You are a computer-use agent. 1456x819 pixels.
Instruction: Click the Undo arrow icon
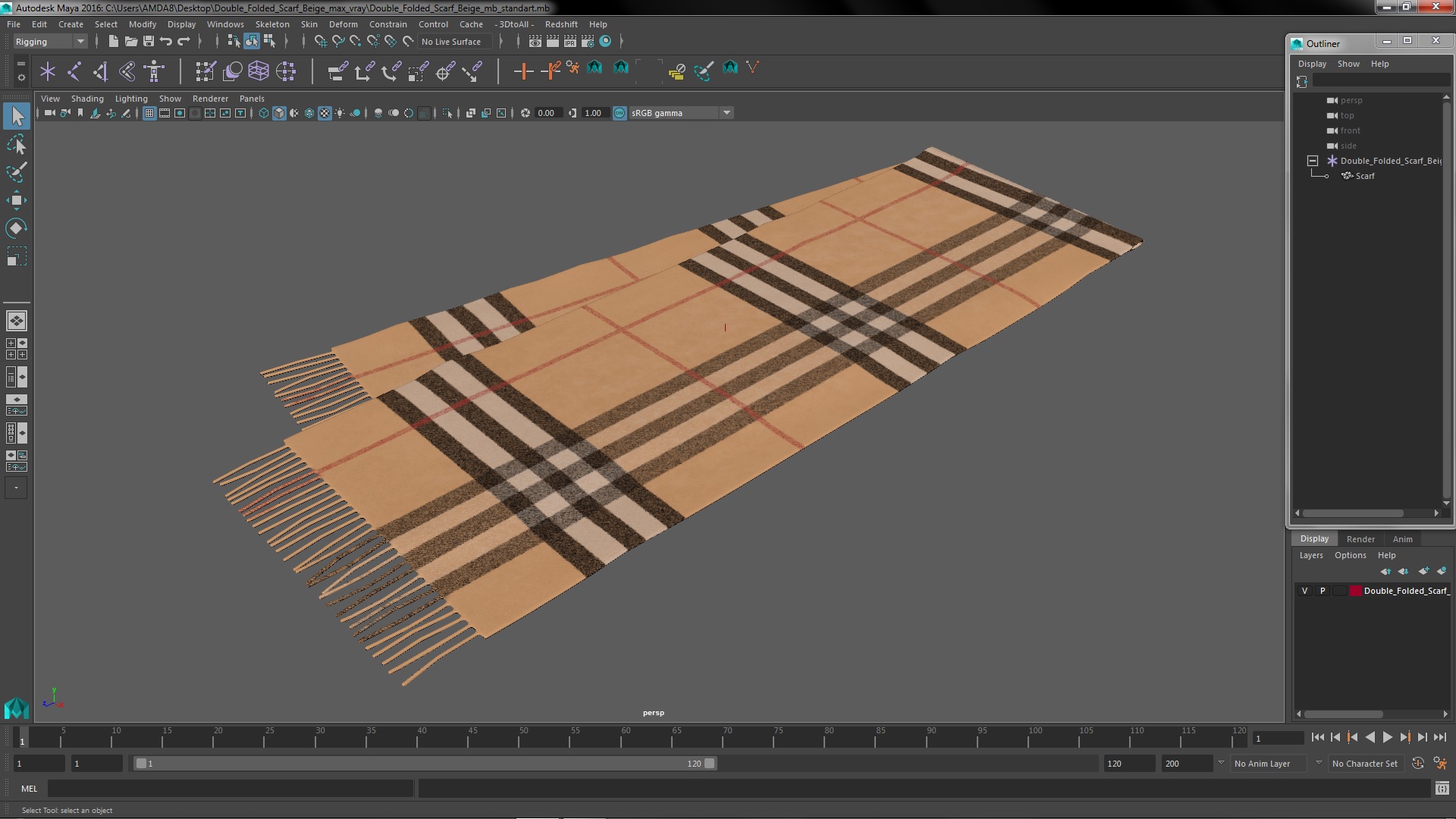166,41
